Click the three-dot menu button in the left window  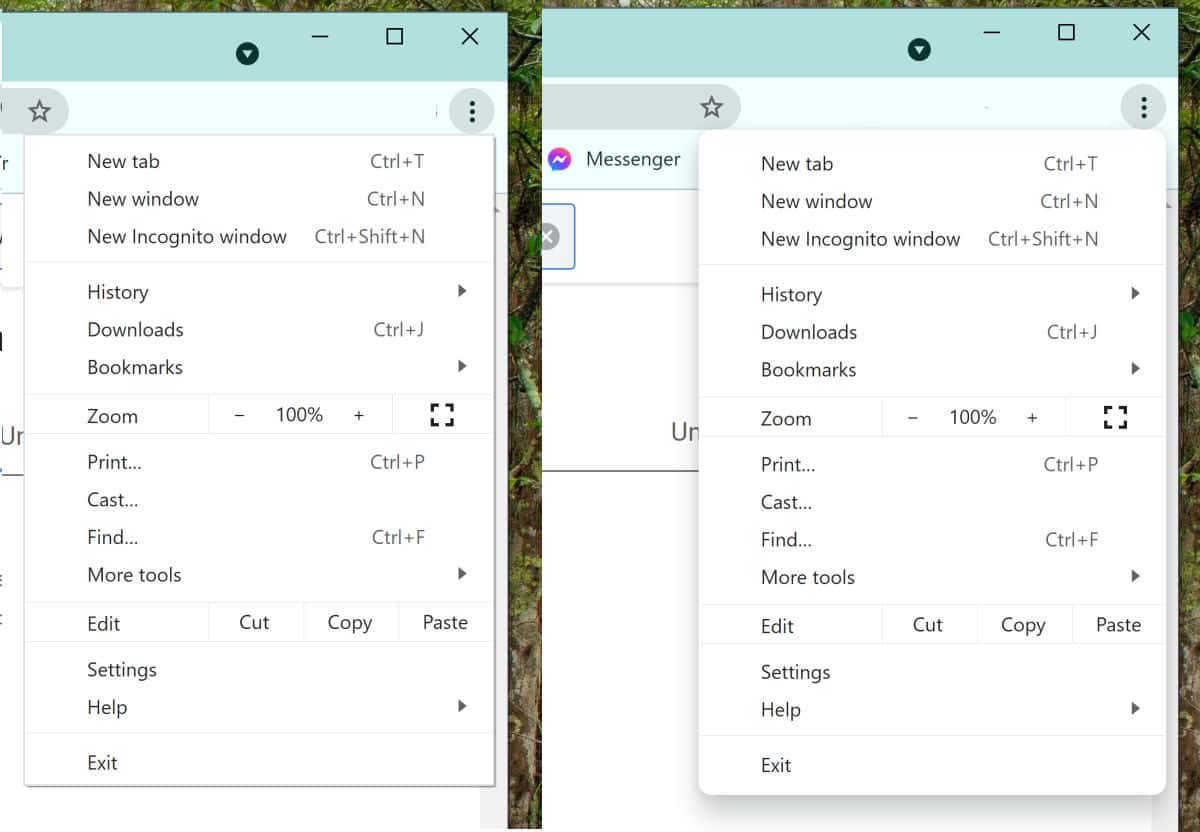[472, 111]
